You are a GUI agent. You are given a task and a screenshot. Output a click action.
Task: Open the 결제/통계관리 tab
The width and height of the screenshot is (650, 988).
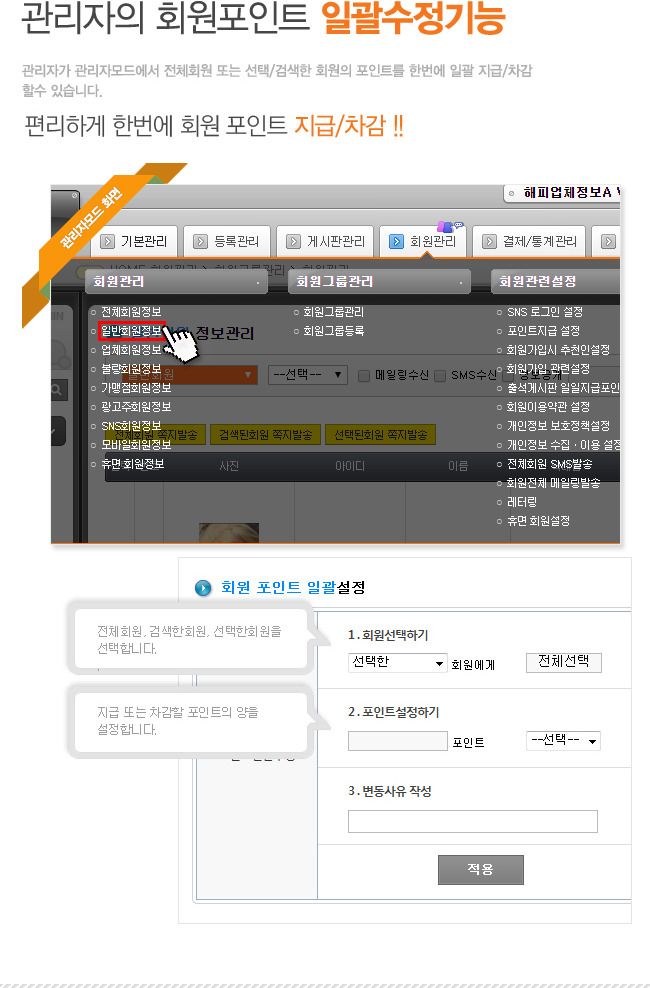(x=529, y=241)
